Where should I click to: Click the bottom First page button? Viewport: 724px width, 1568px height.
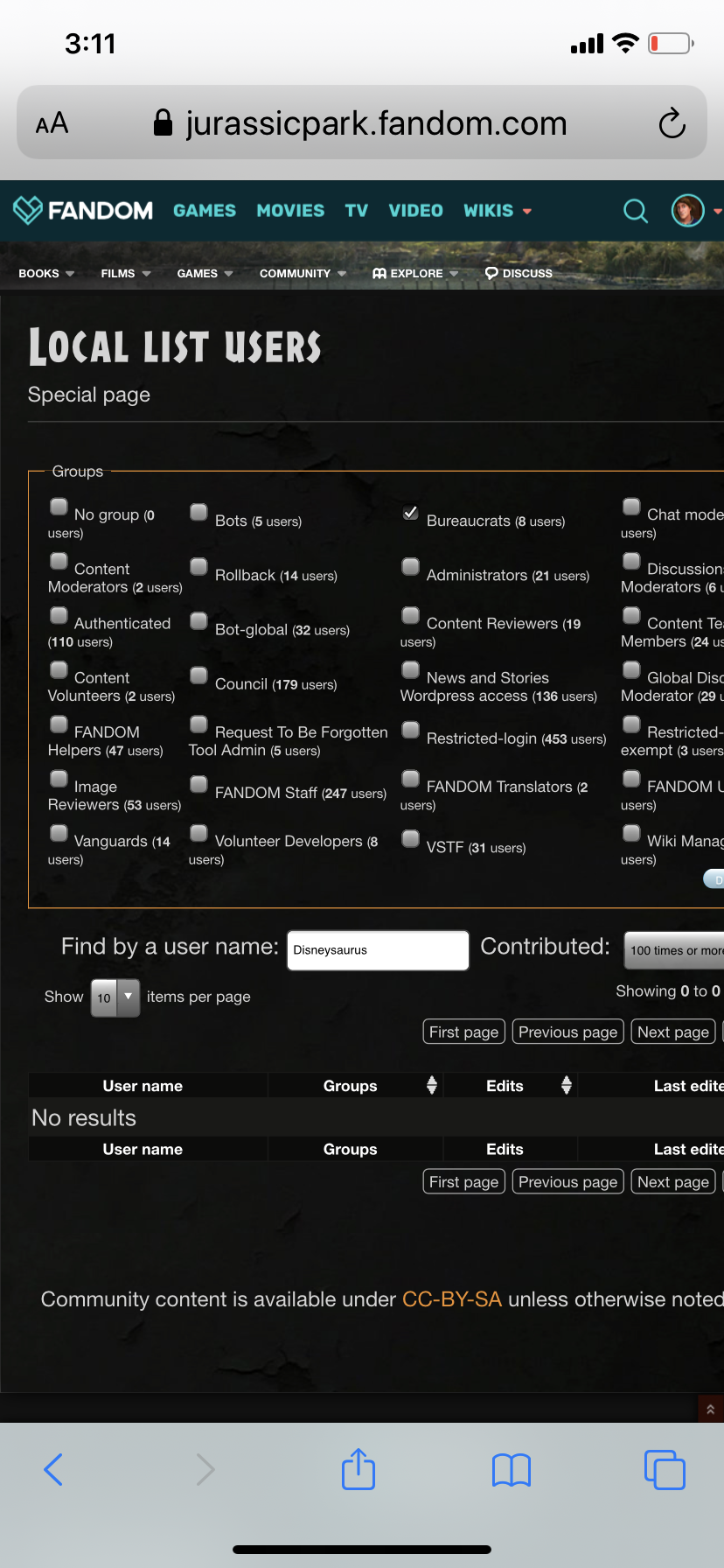point(463,1182)
